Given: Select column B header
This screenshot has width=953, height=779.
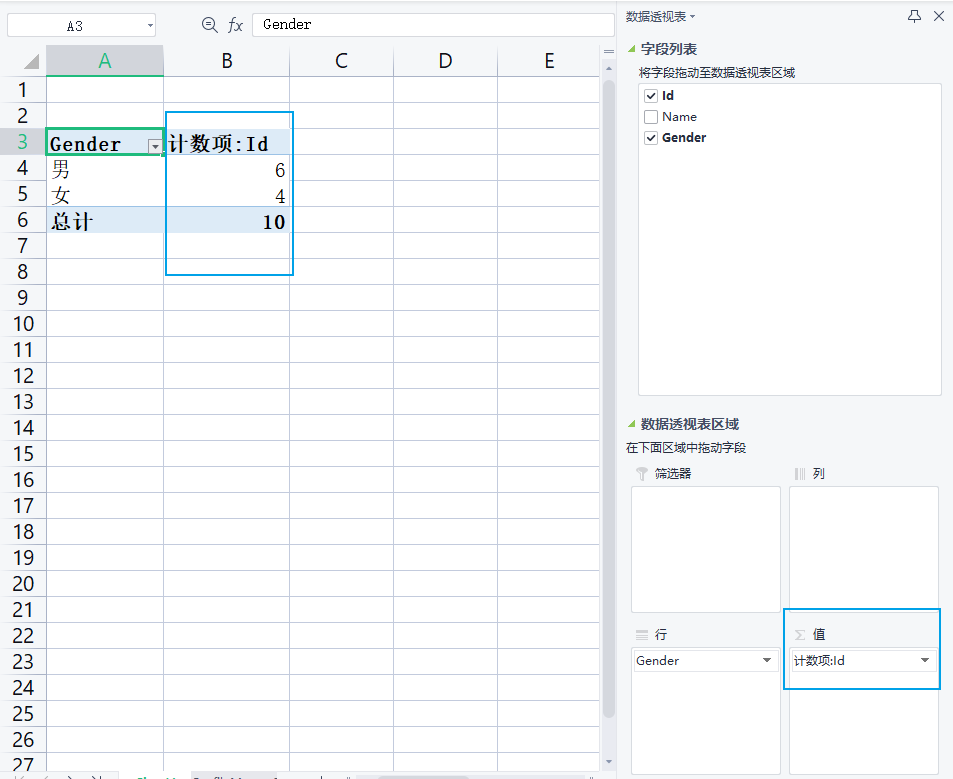Looking at the screenshot, I should (227, 61).
